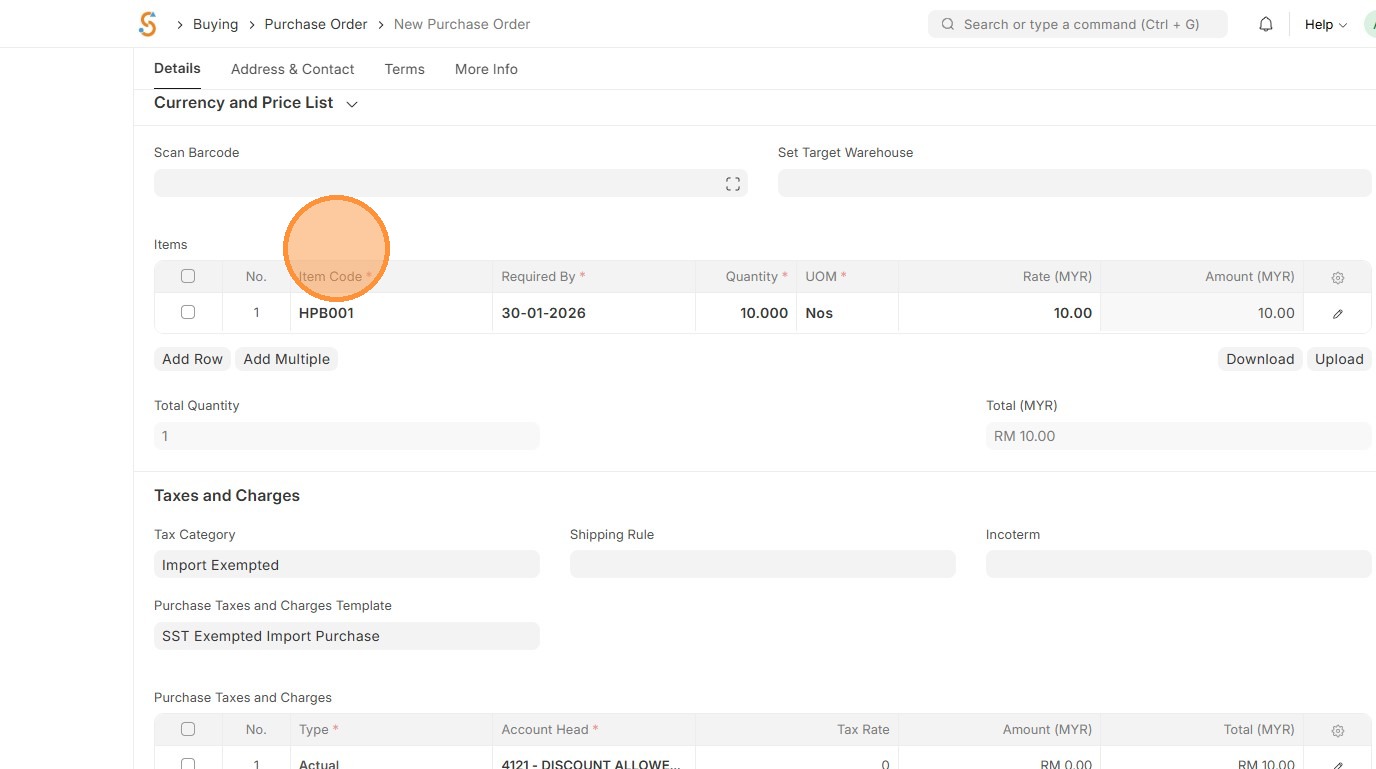Click the 30-01-2026 Required By cell

click(x=594, y=313)
